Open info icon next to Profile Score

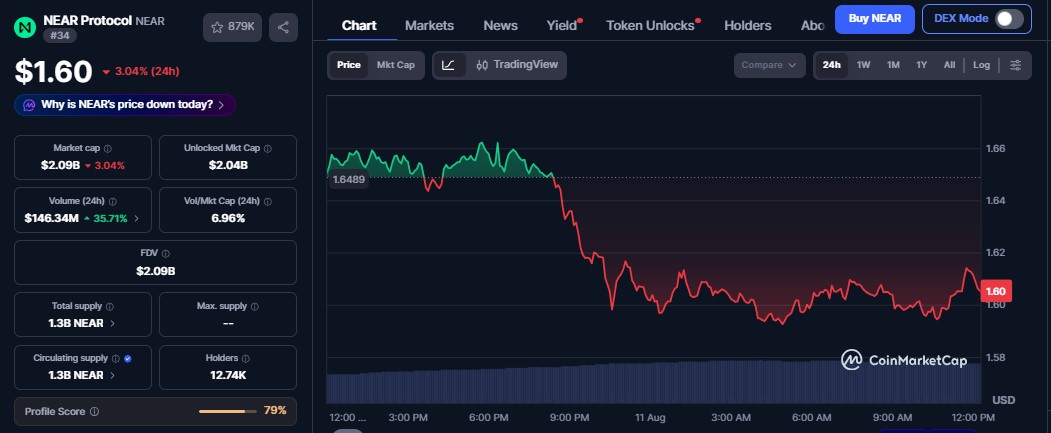(x=95, y=412)
